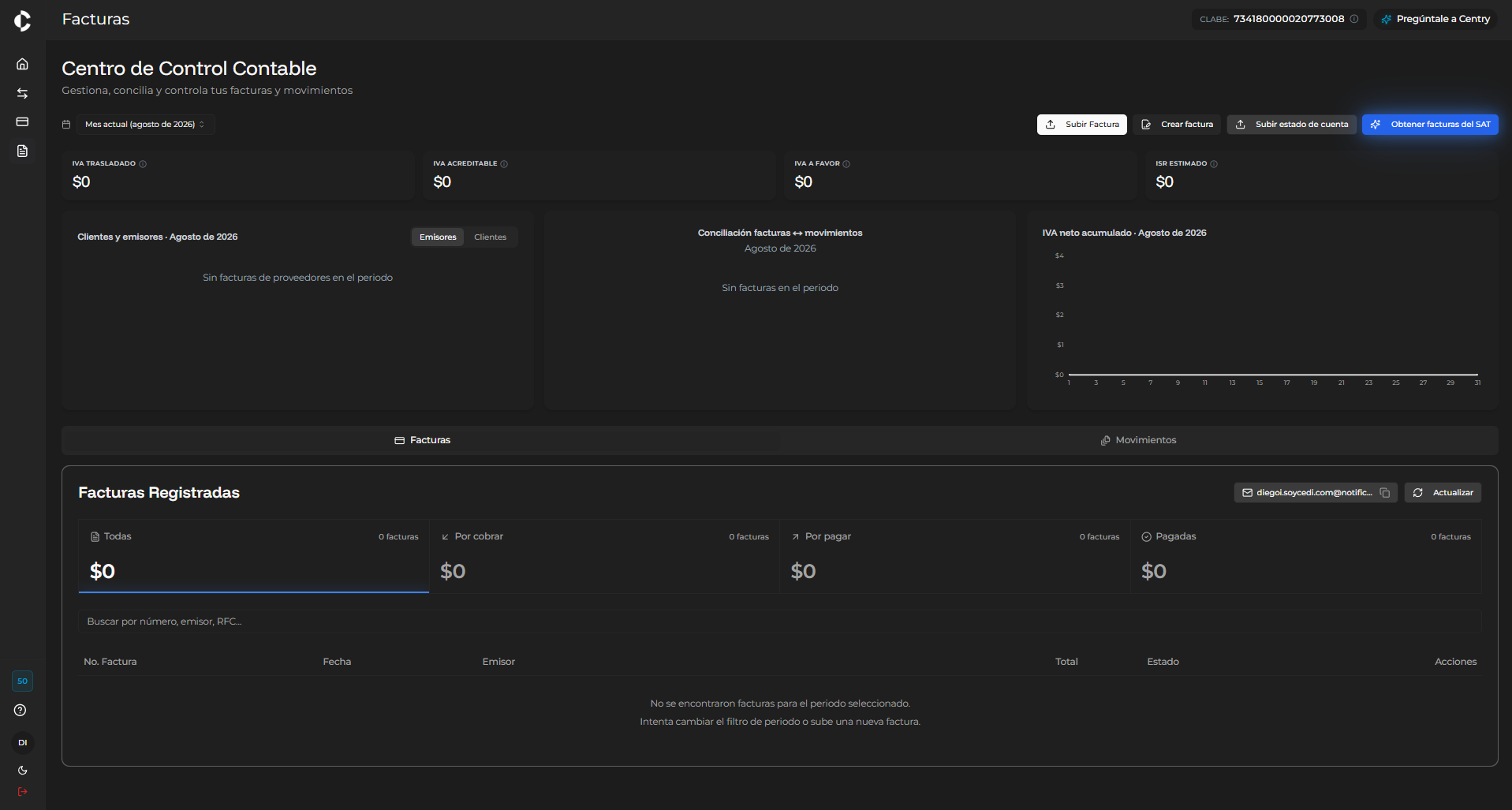The height and width of the screenshot is (810, 1512).
Task: Click the 'Emisor' column header
Action: pyautogui.click(x=498, y=662)
